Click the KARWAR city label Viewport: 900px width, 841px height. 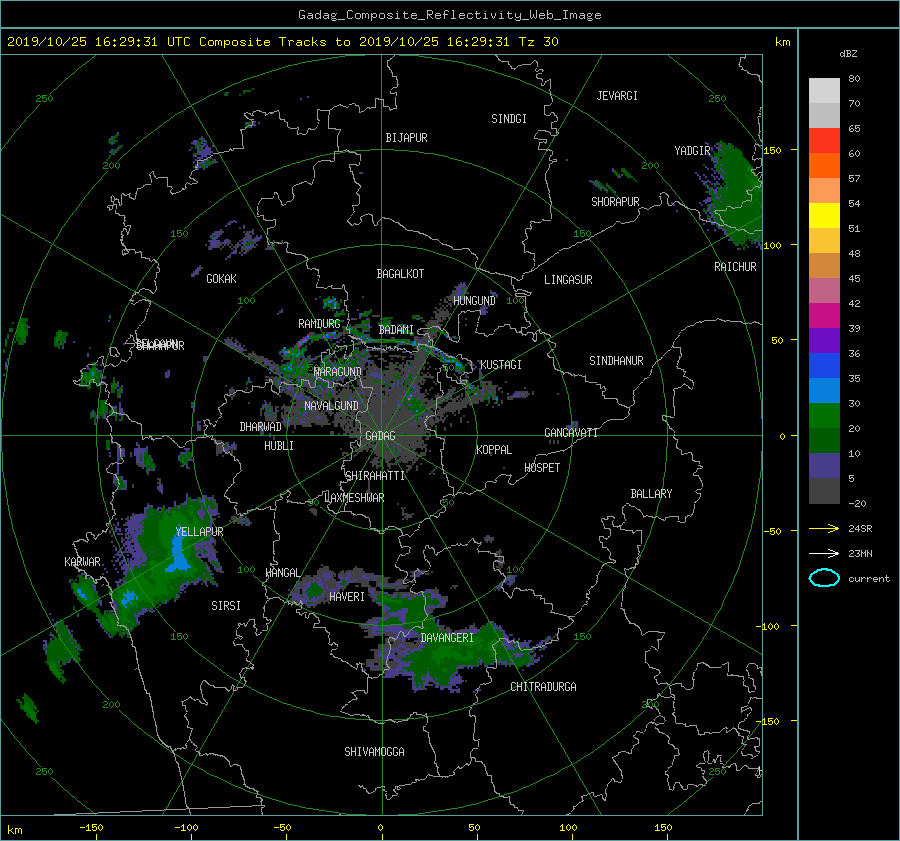[82, 562]
